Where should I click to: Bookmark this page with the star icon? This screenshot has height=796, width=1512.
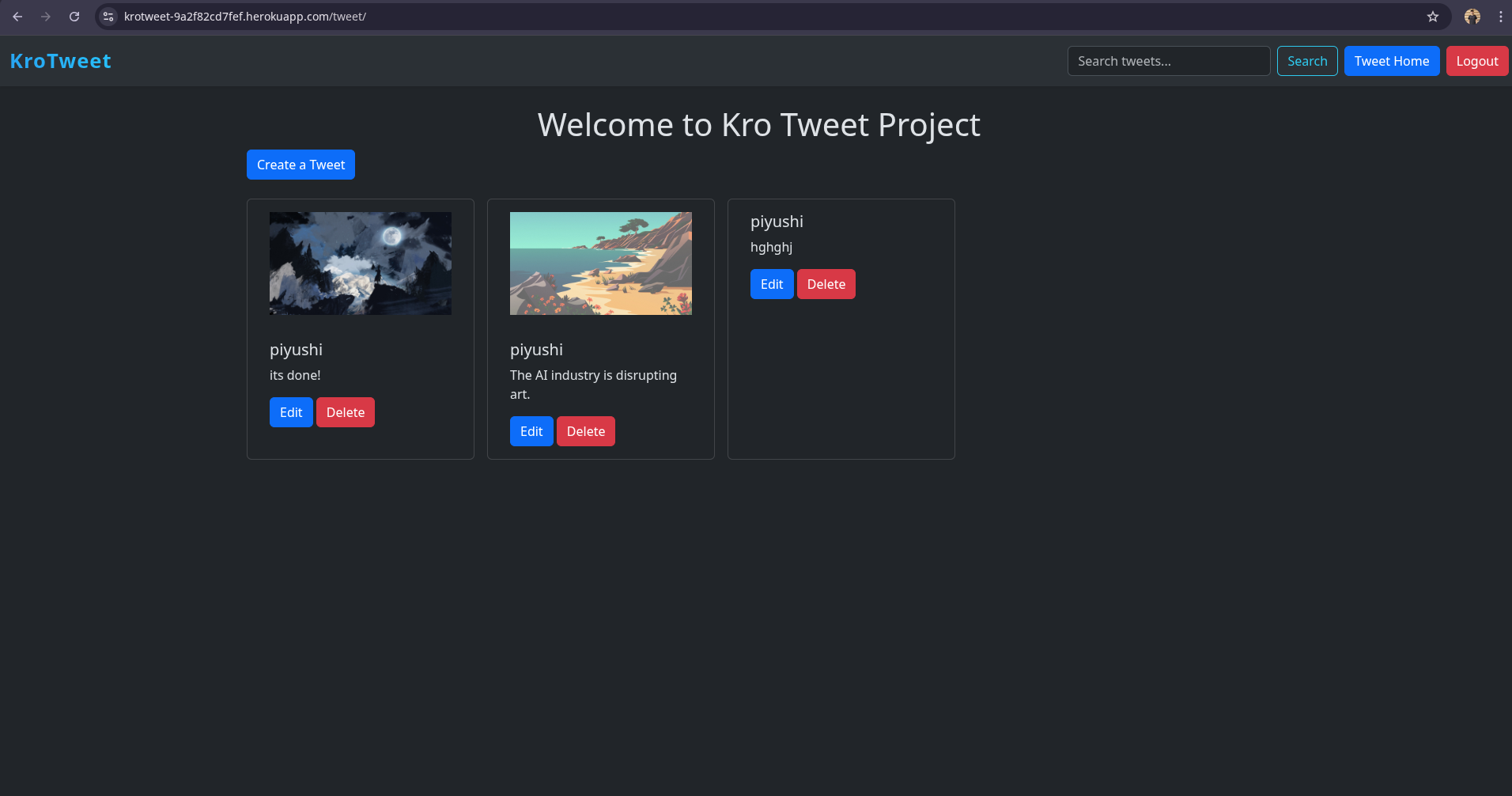click(1432, 16)
